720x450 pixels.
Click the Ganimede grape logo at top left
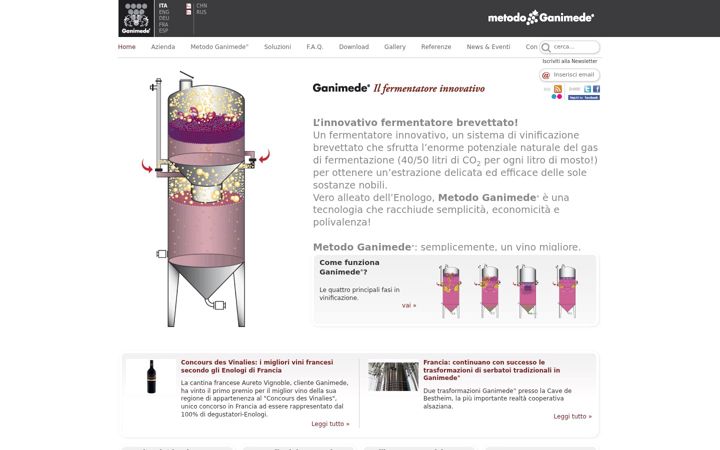[136, 18]
